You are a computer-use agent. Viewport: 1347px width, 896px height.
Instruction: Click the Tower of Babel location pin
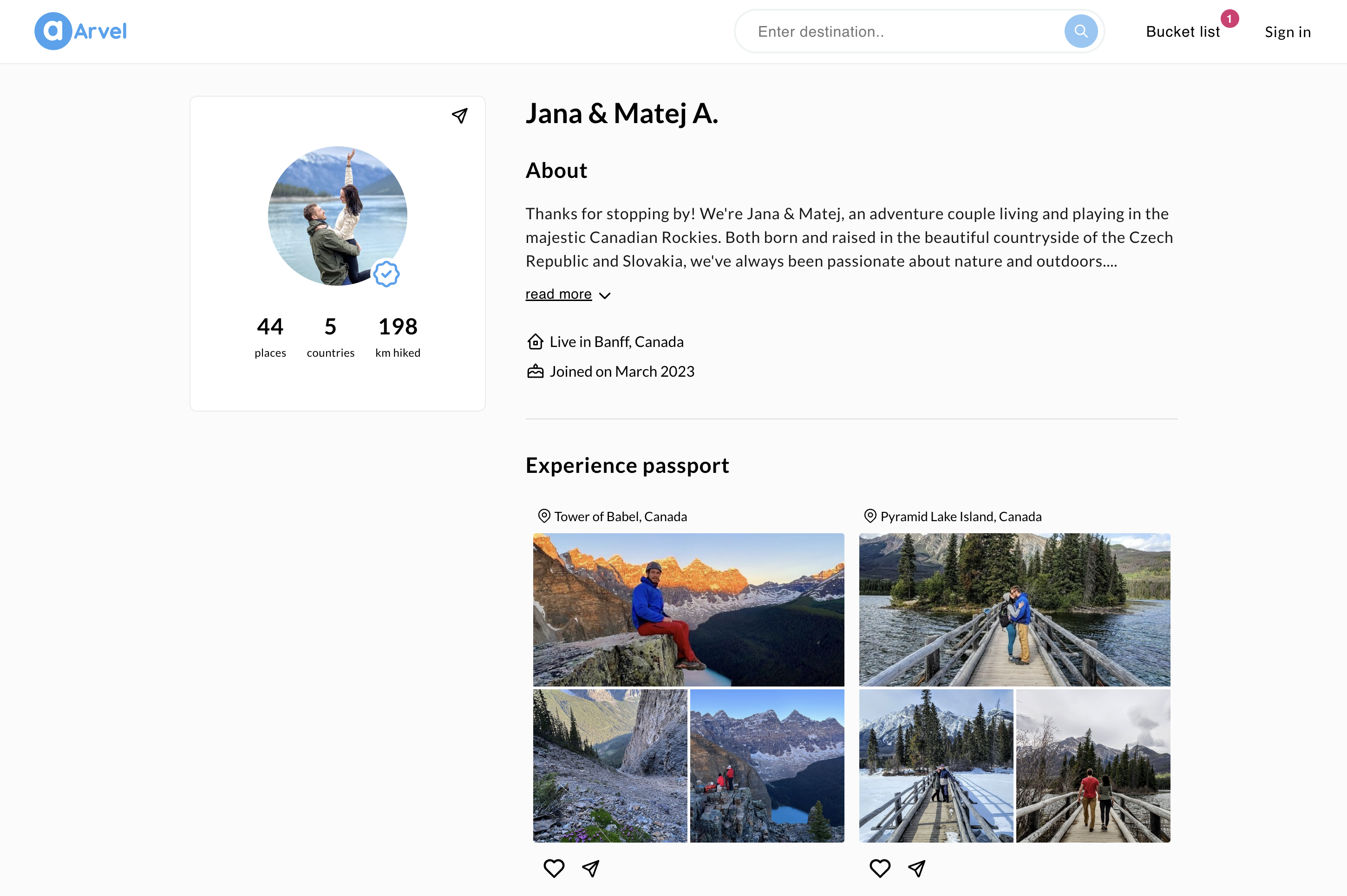(544, 516)
